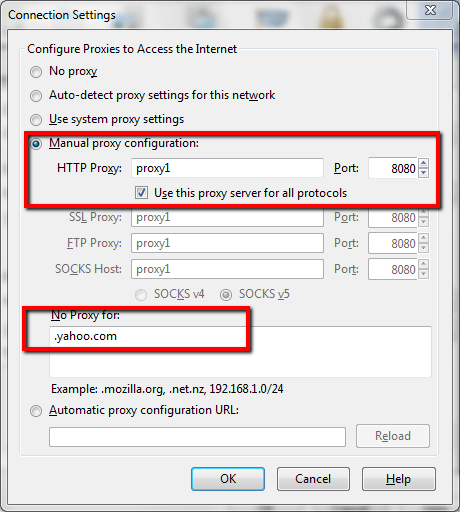Image resolution: width=460 pixels, height=512 pixels.
Task: Click the HTTP Proxy text field
Action: click(227, 168)
